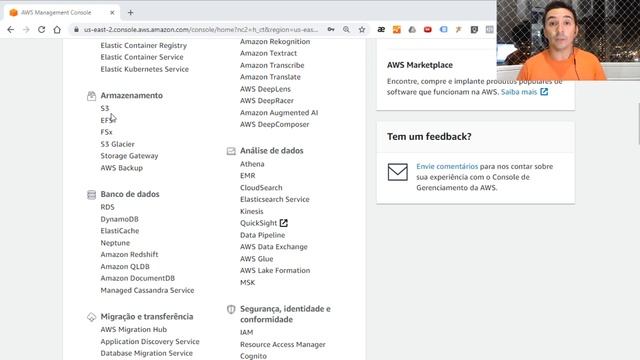This screenshot has width=640, height=360.
Task: Open Amazon Transcribe
Action: click(x=272, y=65)
